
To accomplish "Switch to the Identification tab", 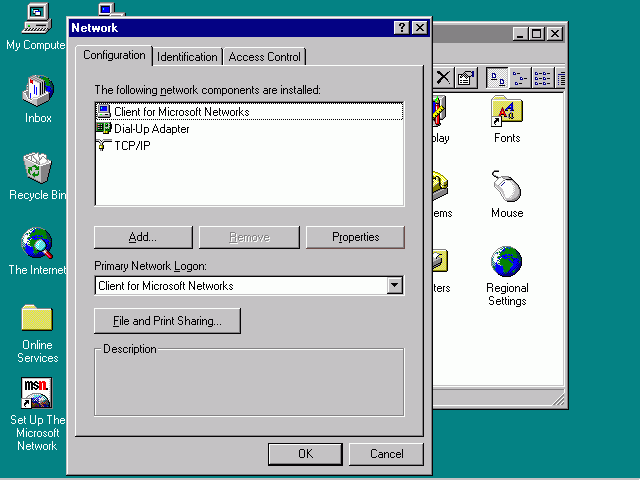I will [x=187, y=57].
